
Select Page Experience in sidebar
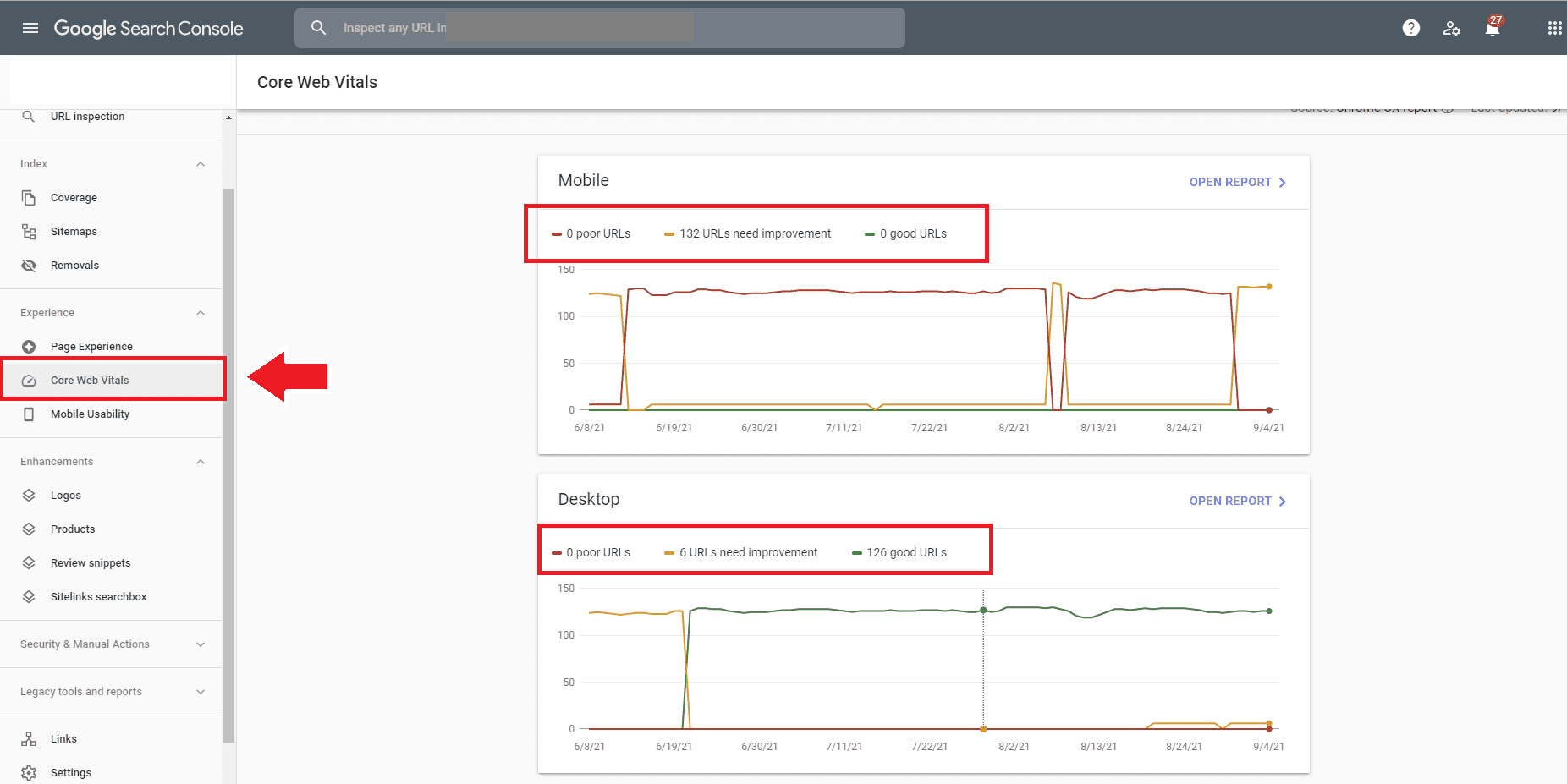(91, 347)
